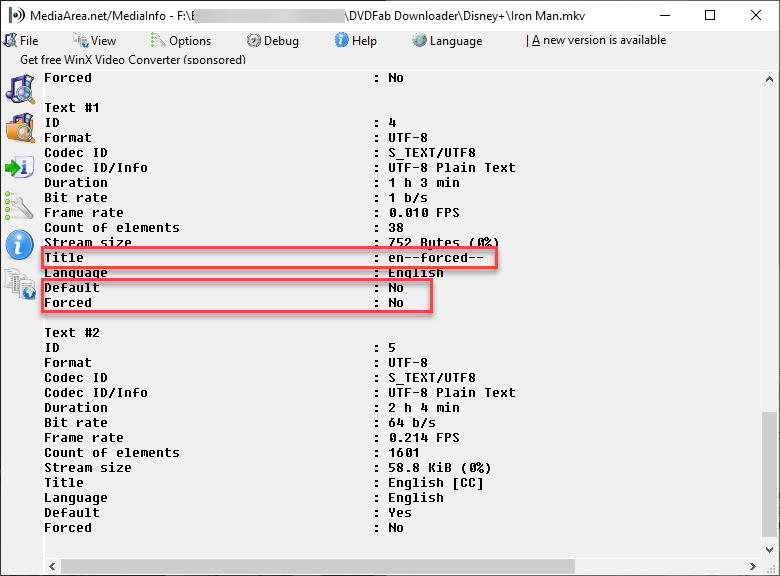Open the File menu
The width and height of the screenshot is (780, 576).
pyautogui.click(x=21, y=40)
